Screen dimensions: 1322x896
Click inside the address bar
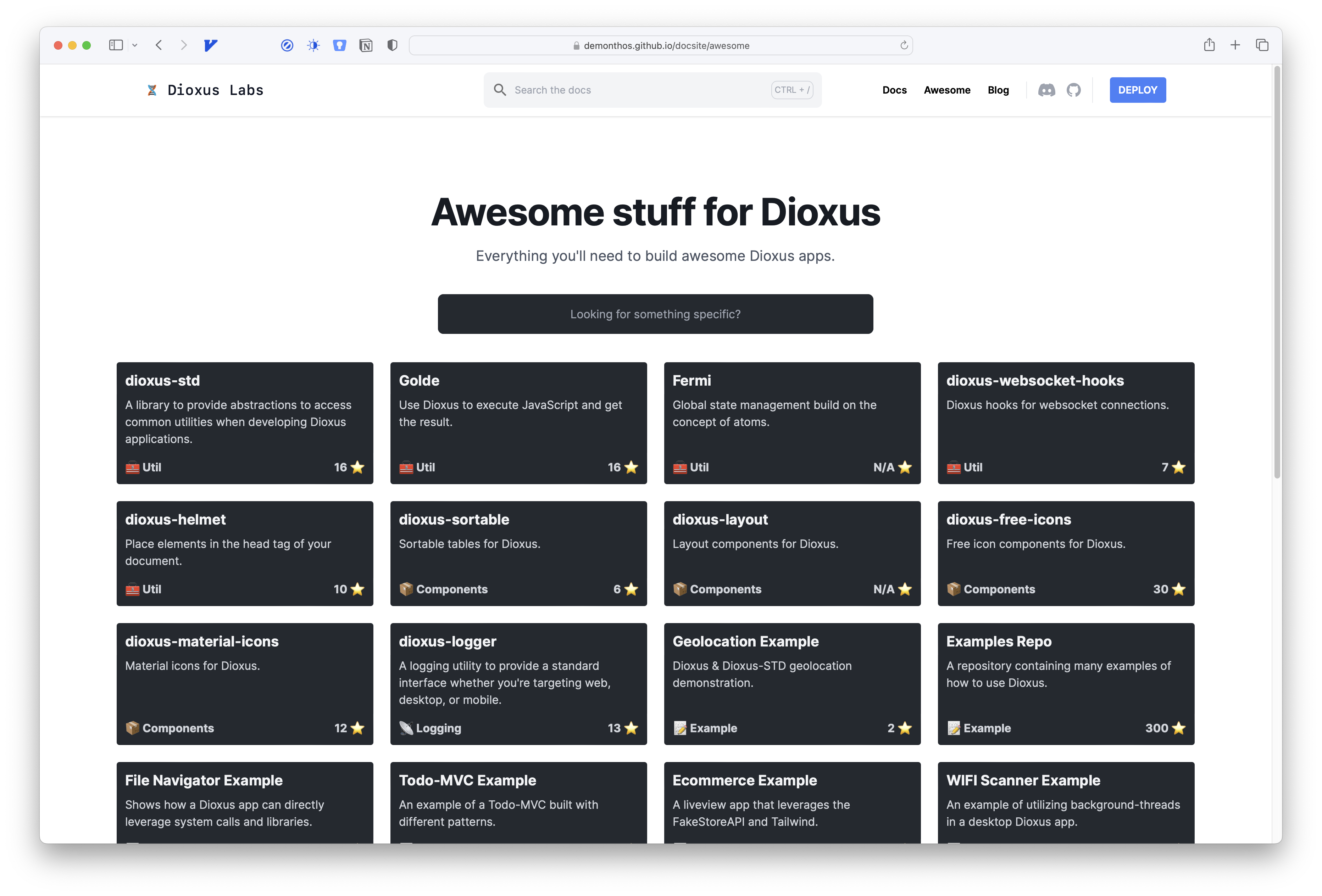(660, 45)
